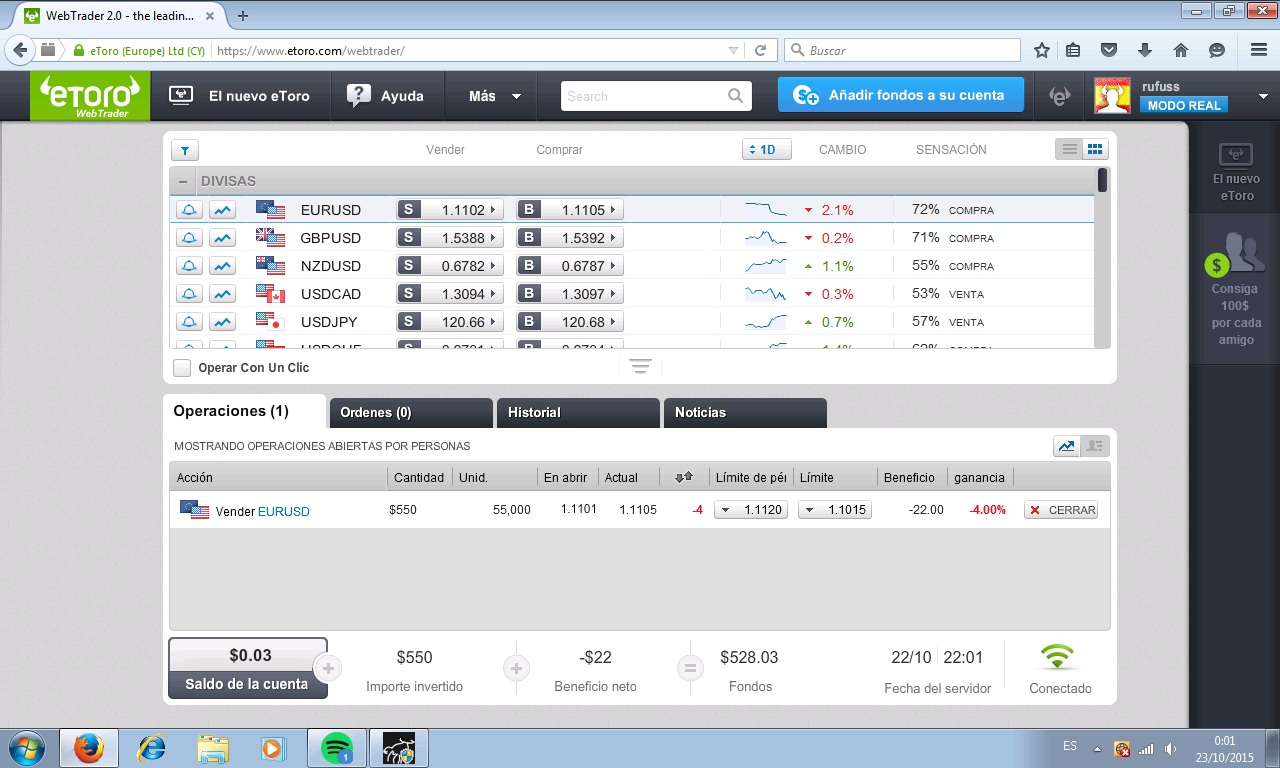Open El nuevo eToro in header
The height and width of the screenshot is (768, 1280).
tap(240, 96)
